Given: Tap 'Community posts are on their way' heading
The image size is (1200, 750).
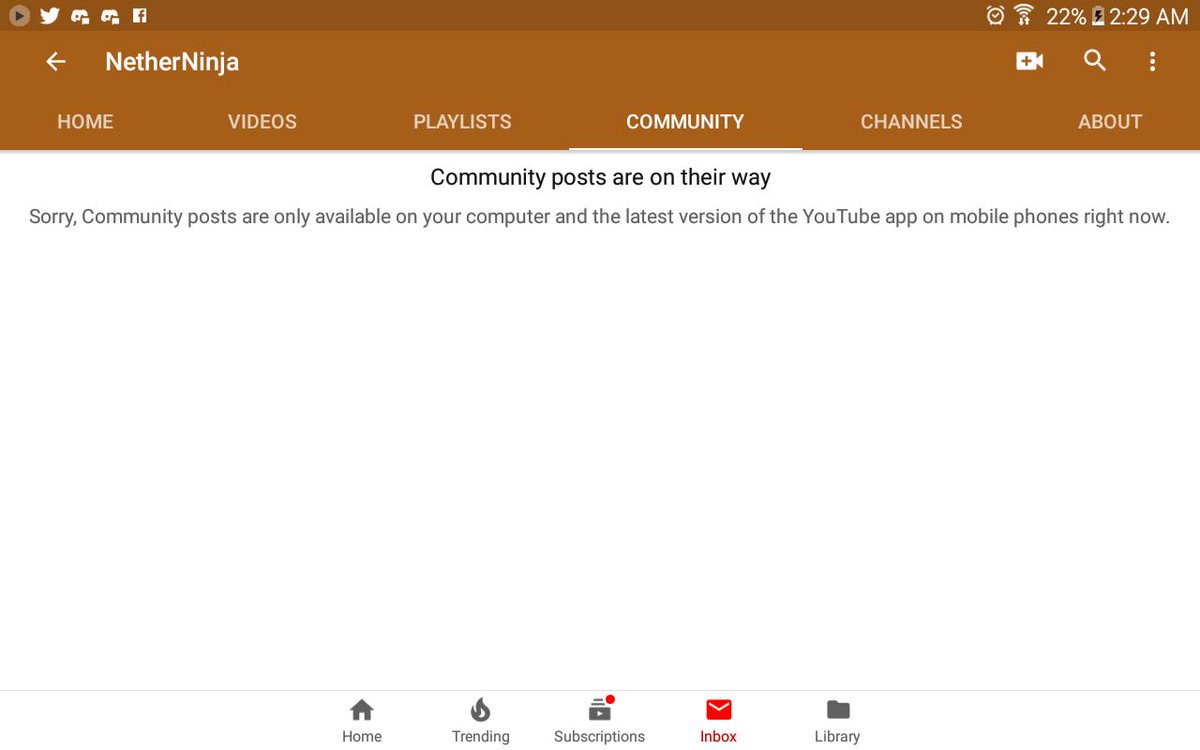Looking at the screenshot, I should [600, 178].
